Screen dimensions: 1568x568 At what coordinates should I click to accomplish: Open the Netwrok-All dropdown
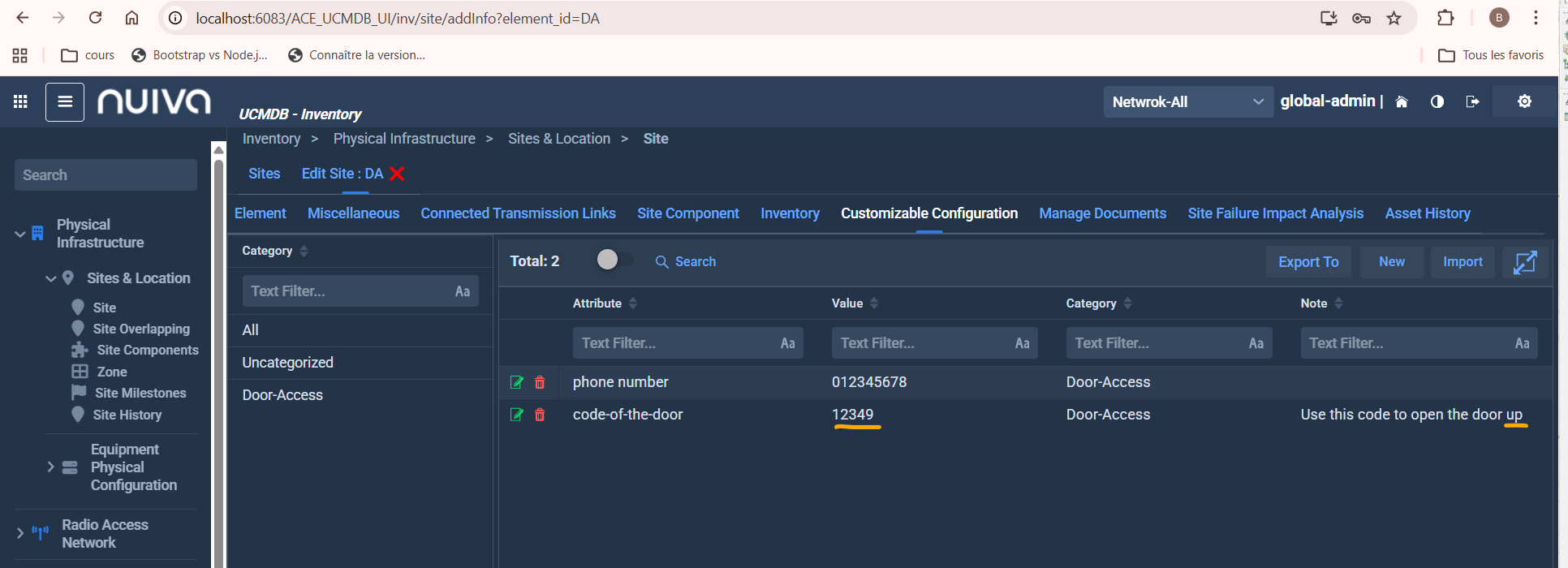pyautogui.click(x=1187, y=101)
